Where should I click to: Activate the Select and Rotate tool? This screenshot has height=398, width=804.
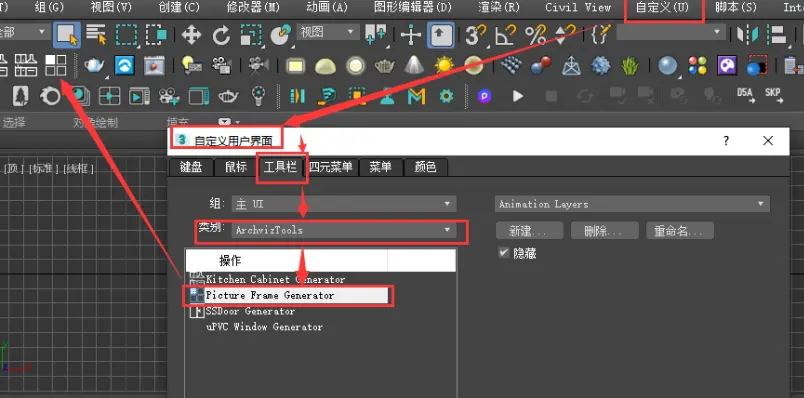(222, 35)
